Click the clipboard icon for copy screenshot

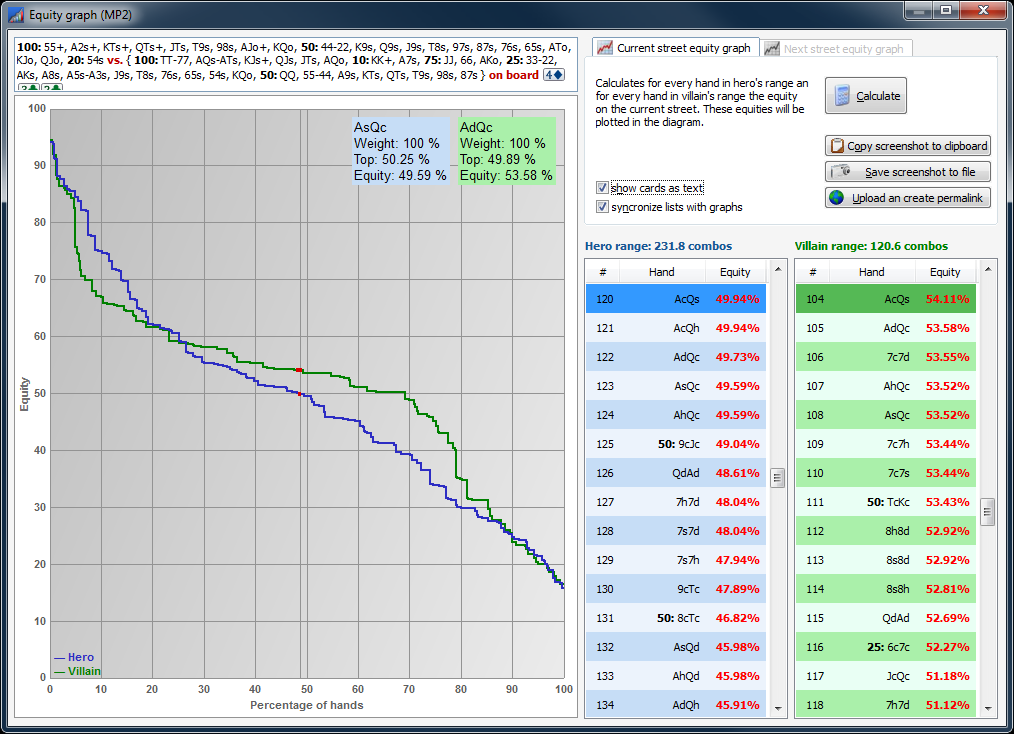(837, 146)
